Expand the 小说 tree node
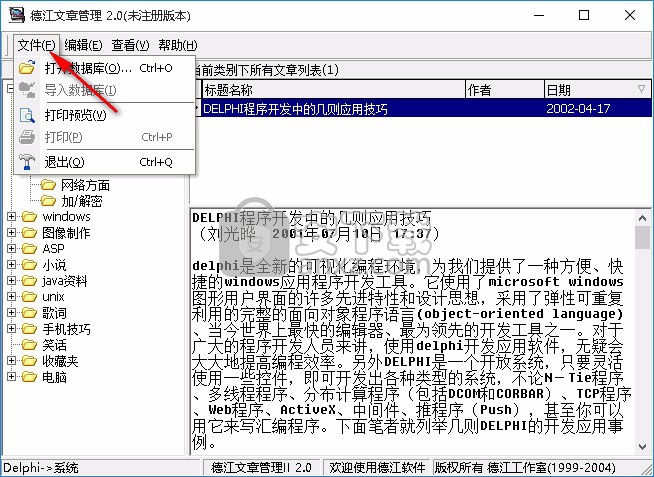 tap(11, 265)
